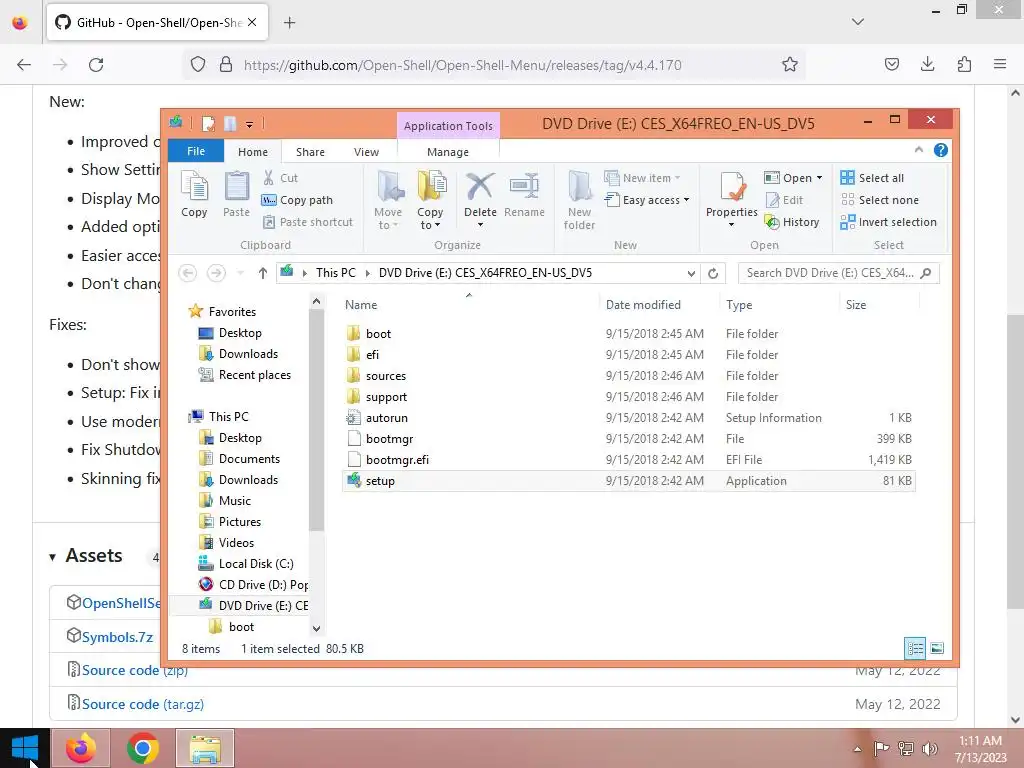
Task: Switch to the Manage ribbon tab
Action: [448, 152]
